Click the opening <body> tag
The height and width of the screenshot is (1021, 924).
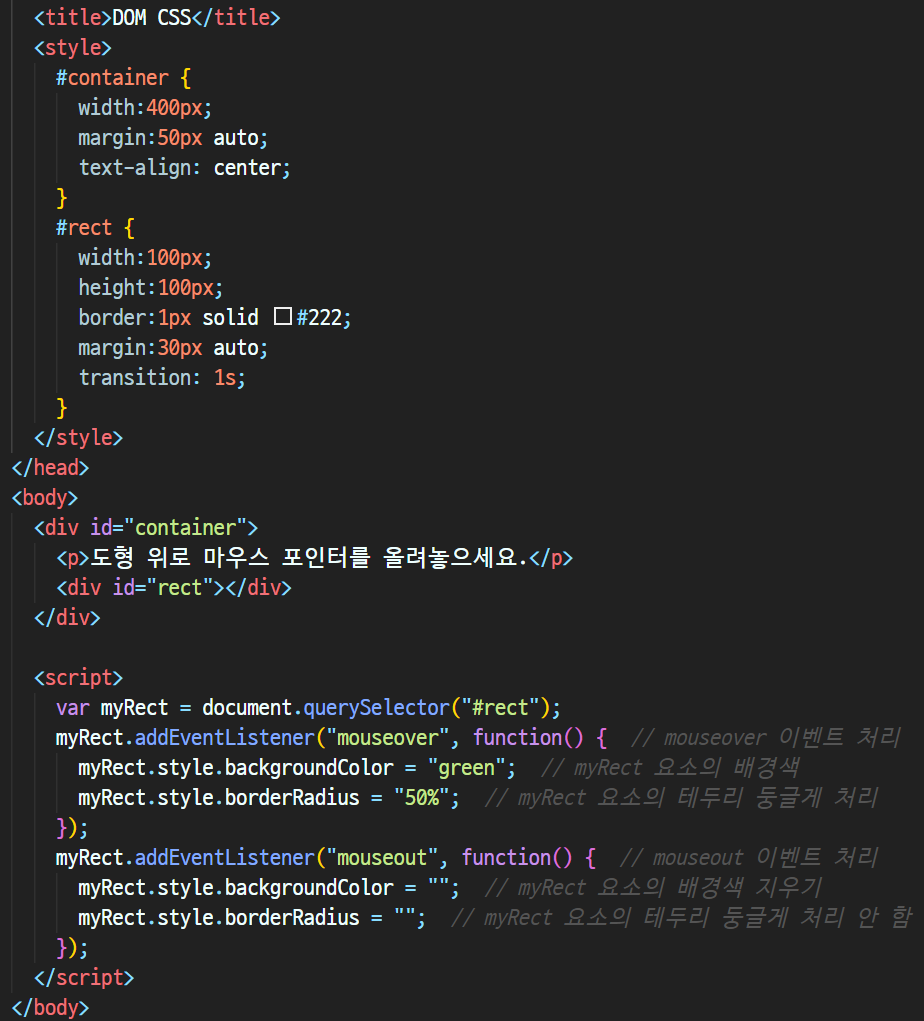45,497
